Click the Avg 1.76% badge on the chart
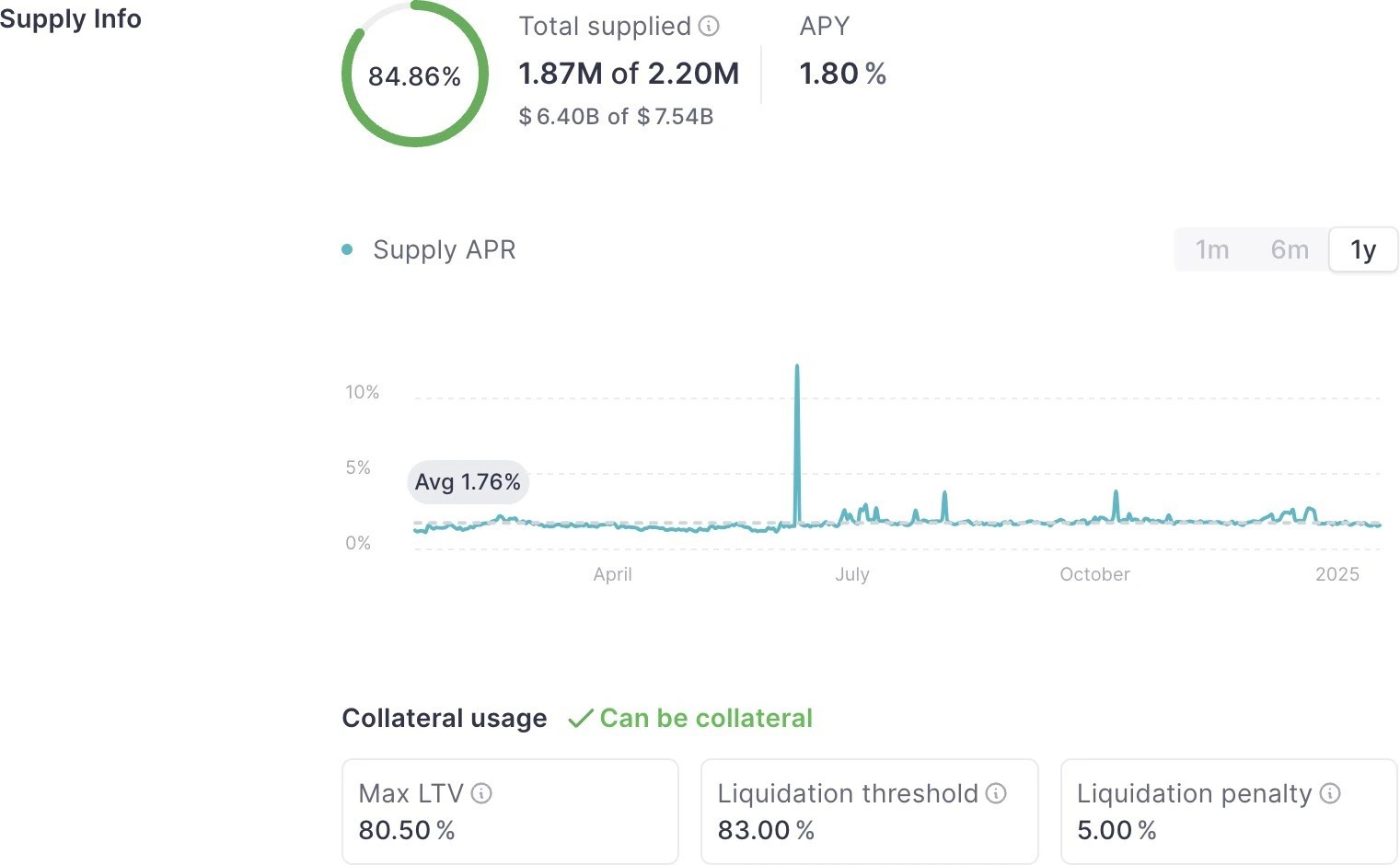 click(x=468, y=481)
